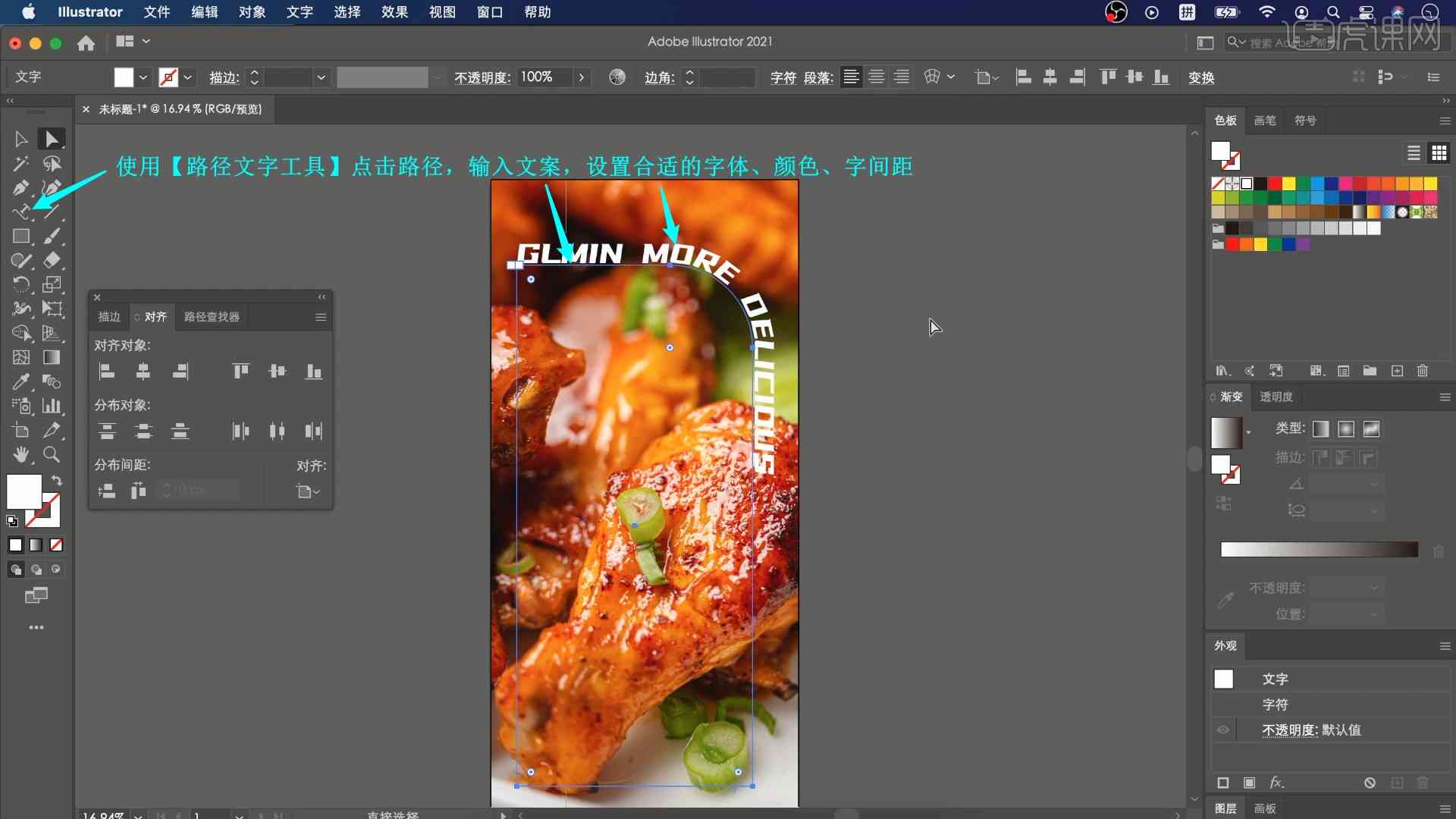
Task: Expand the opacity slider arrow
Action: click(582, 77)
